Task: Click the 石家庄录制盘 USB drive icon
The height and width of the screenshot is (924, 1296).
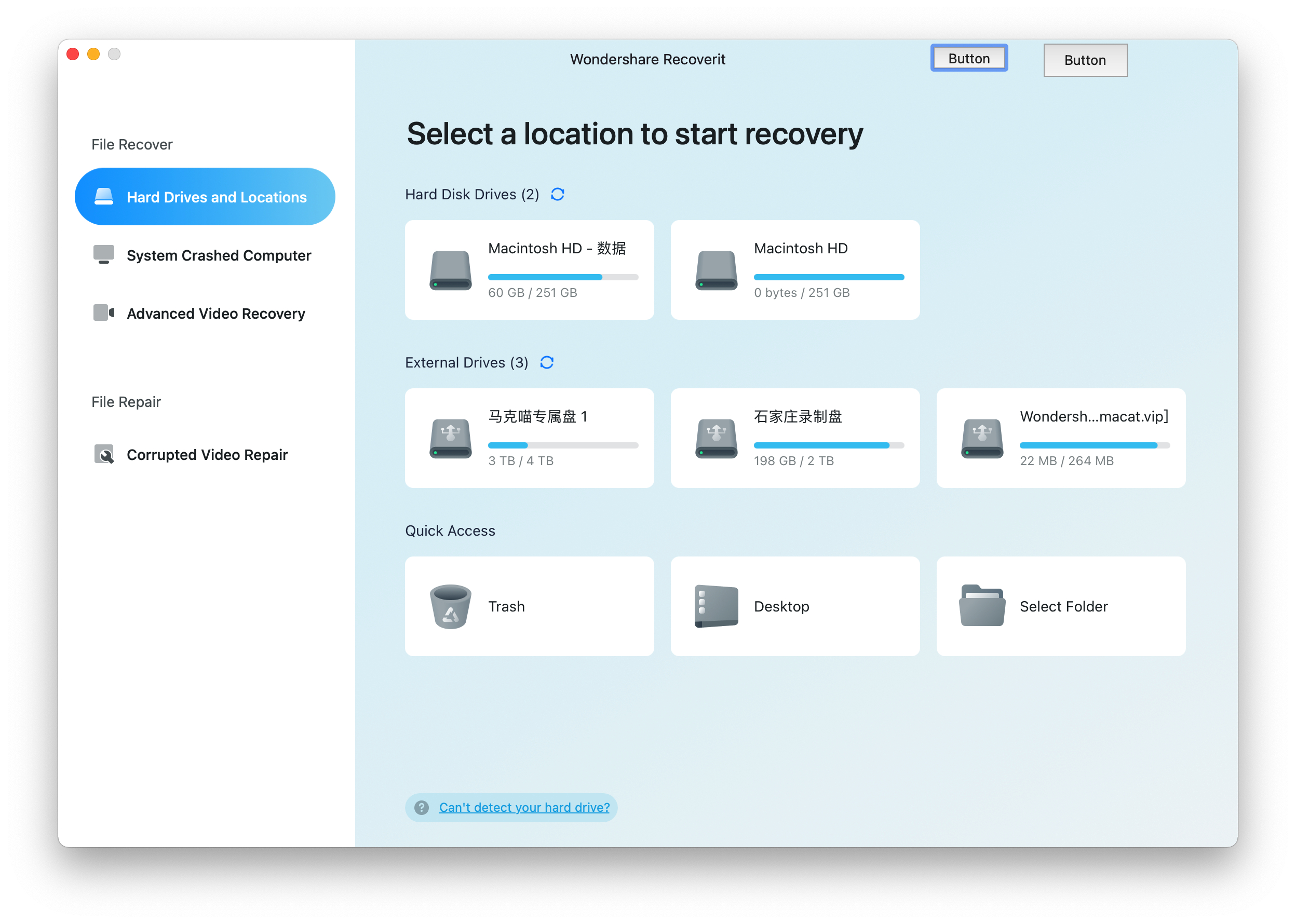Action: tap(716, 438)
